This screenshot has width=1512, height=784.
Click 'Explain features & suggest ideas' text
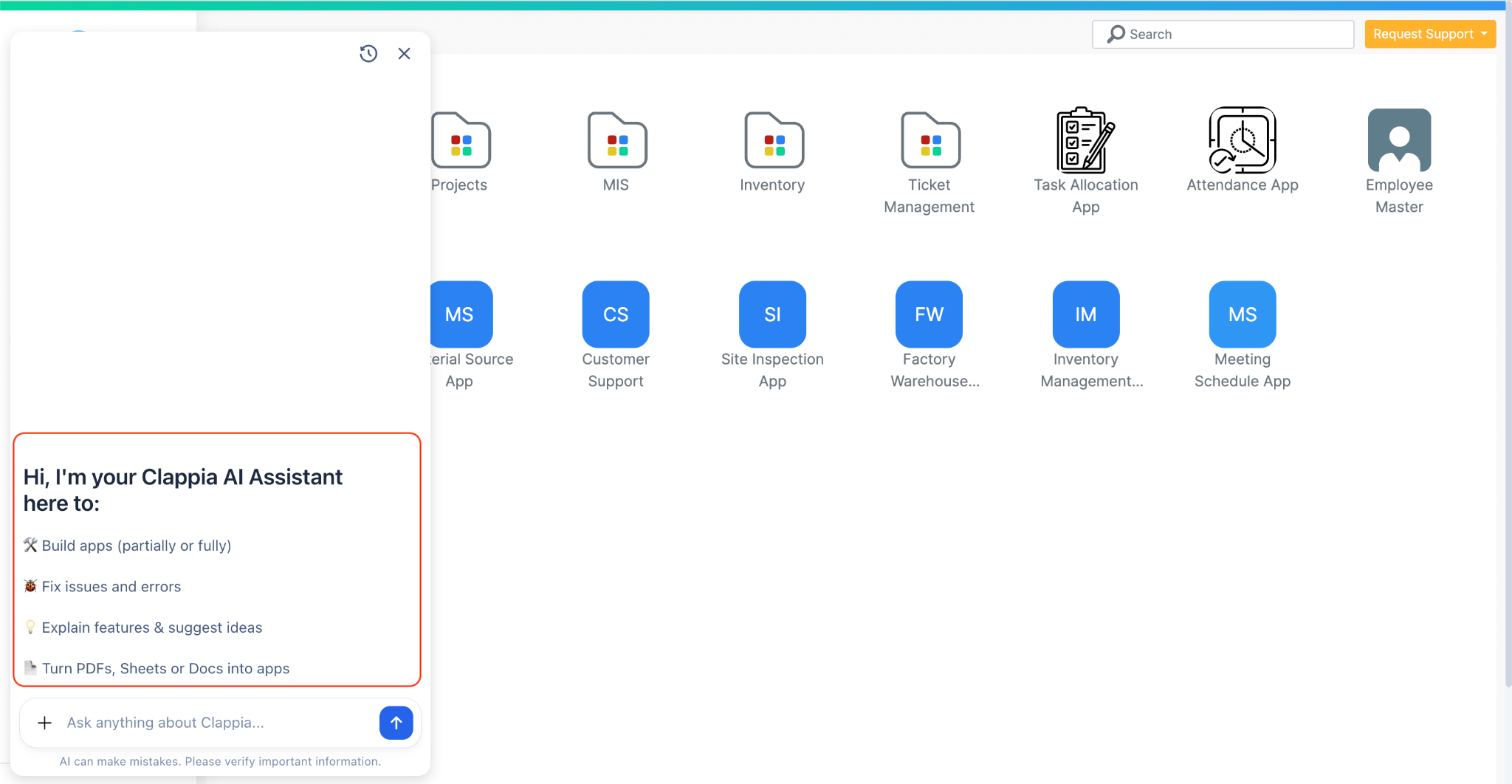152,627
